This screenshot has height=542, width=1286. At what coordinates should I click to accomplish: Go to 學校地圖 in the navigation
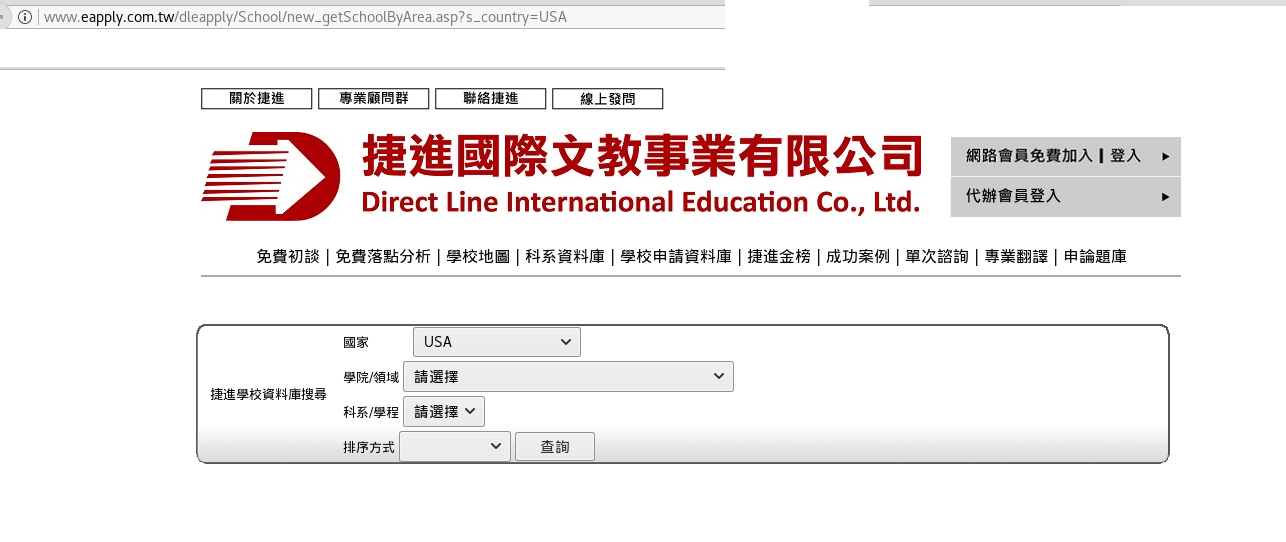[478, 257]
